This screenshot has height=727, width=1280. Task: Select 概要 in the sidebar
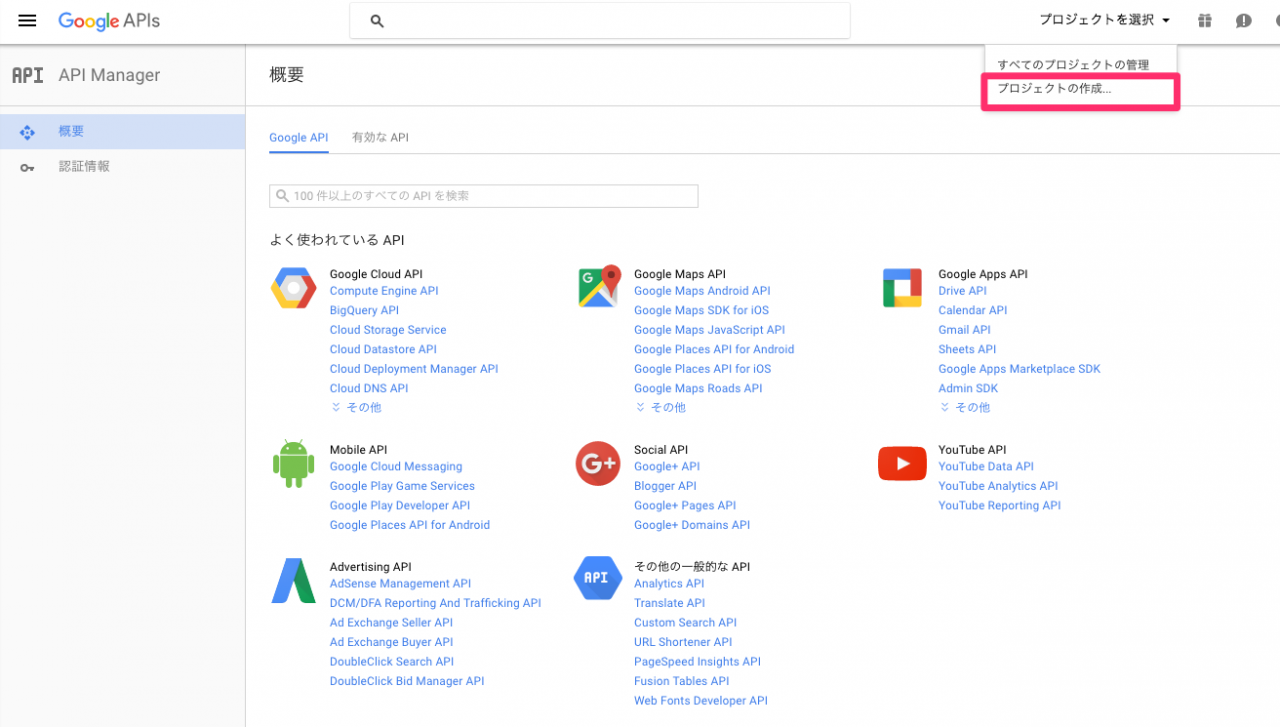(x=122, y=132)
